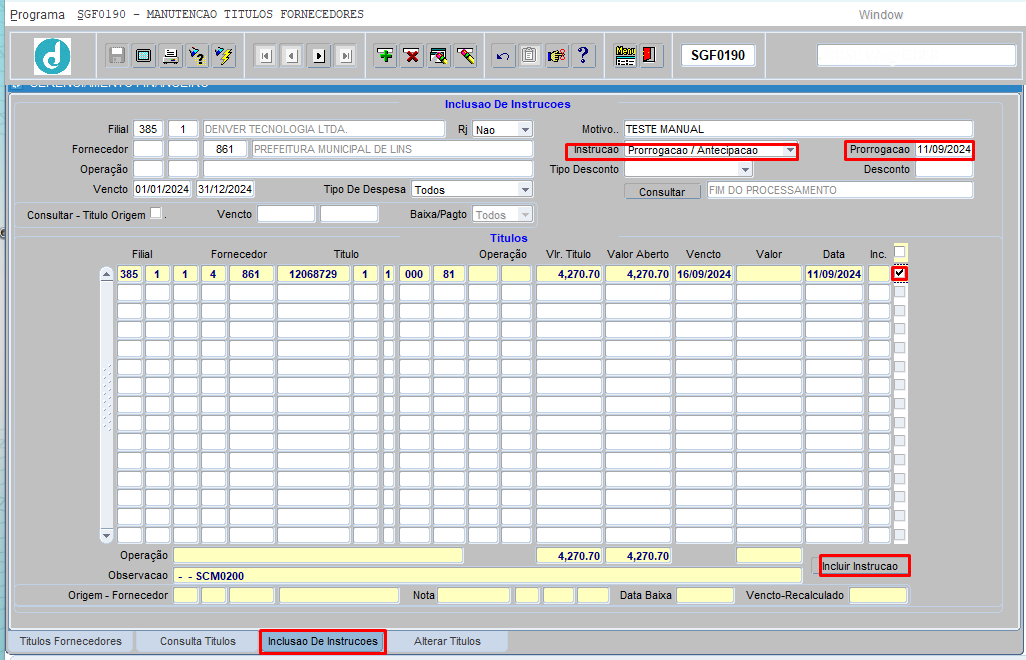Go to the previous record with the toolbar arrow

coord(292,56)
